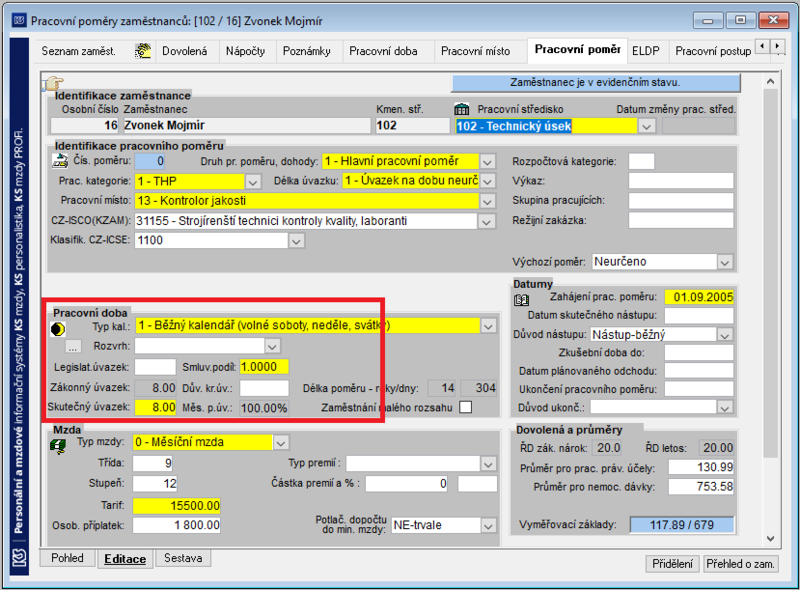Click the building icon beside Pracovní středisko
Screen dimensions: 800x590
click(462, 109)
